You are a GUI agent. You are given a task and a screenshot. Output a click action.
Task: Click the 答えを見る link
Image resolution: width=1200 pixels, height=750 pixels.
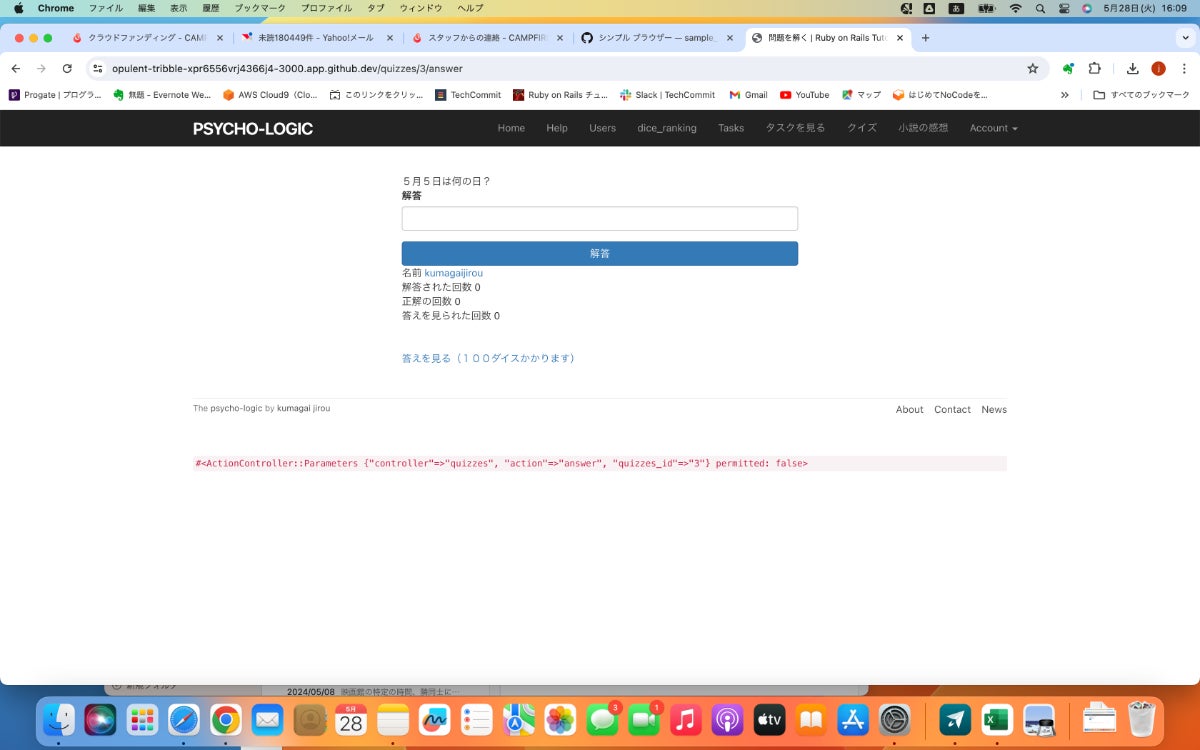pyautogui.click(x=488, y=358)
